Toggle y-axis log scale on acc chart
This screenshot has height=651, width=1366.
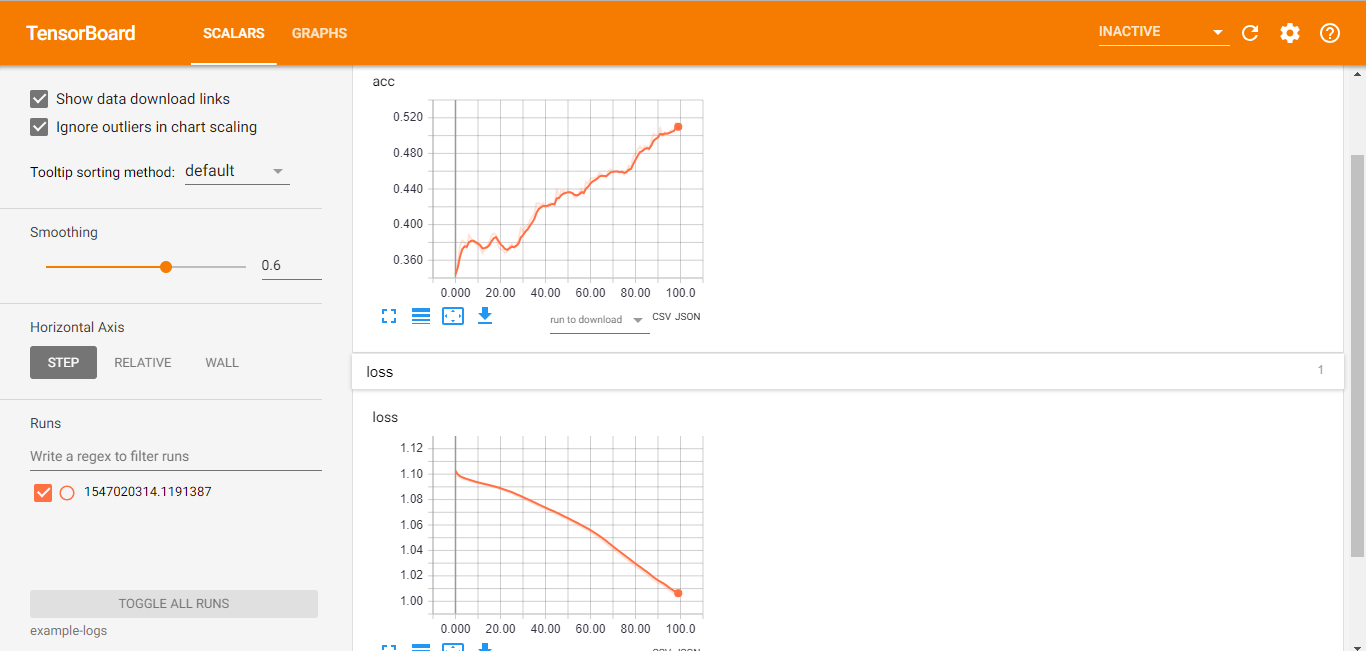(x=421, y=316)
